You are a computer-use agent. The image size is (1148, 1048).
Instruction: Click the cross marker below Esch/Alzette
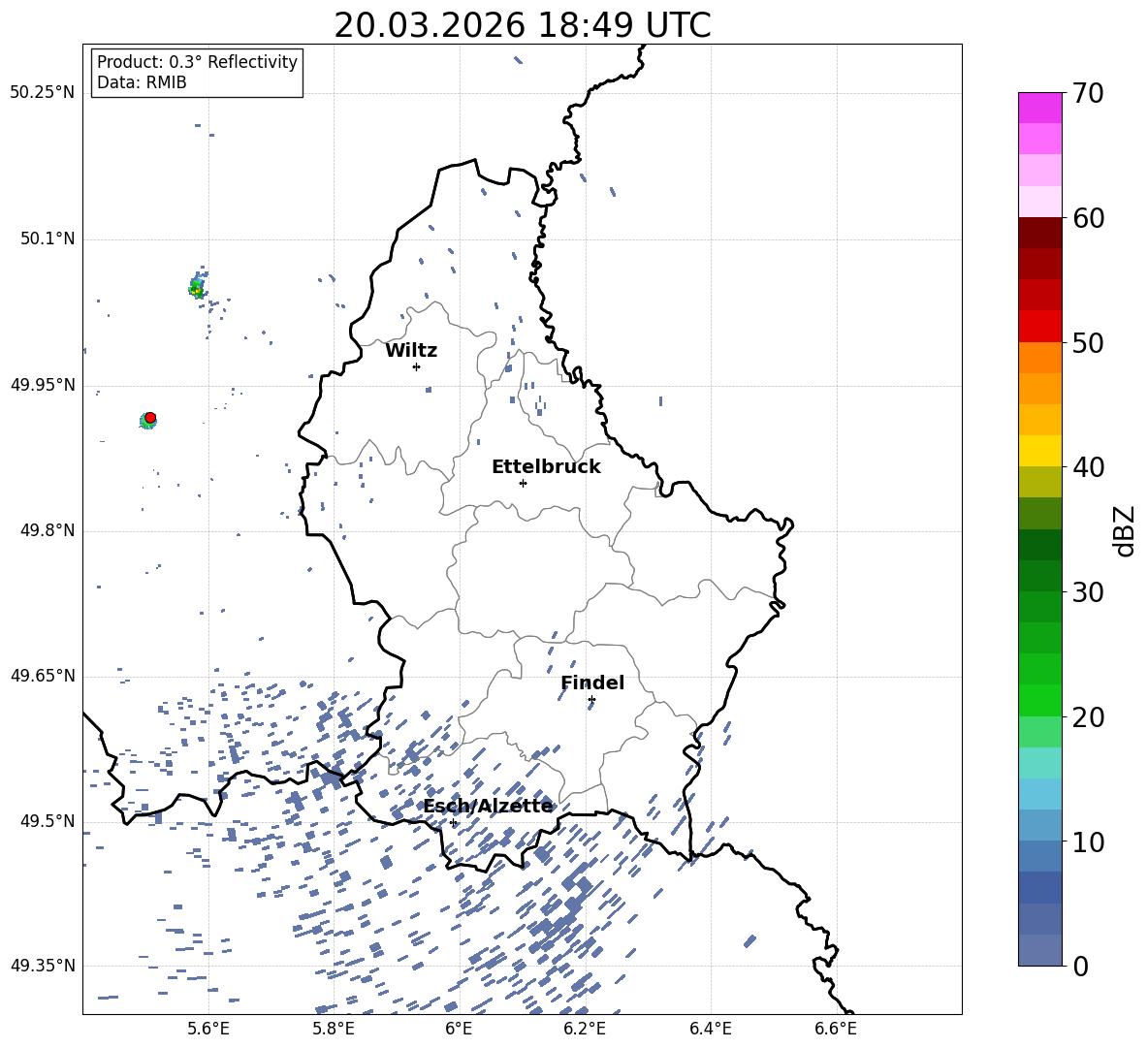(453, 822)
